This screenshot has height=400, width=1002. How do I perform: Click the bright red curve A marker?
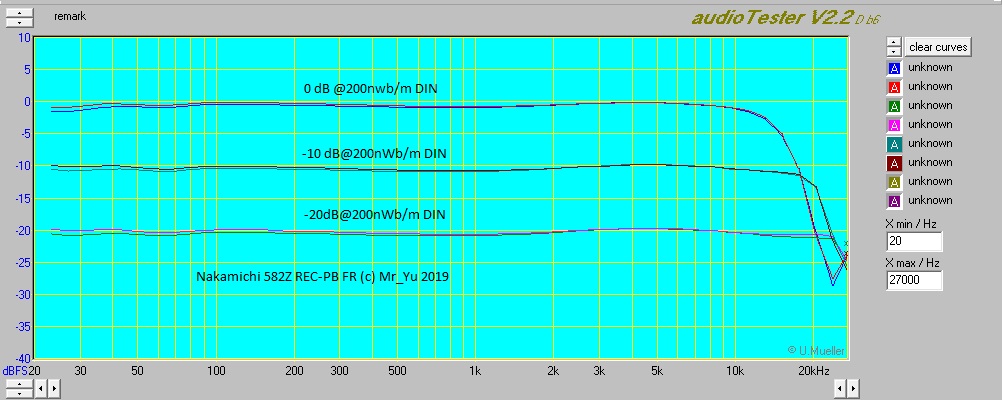point(894,87)
